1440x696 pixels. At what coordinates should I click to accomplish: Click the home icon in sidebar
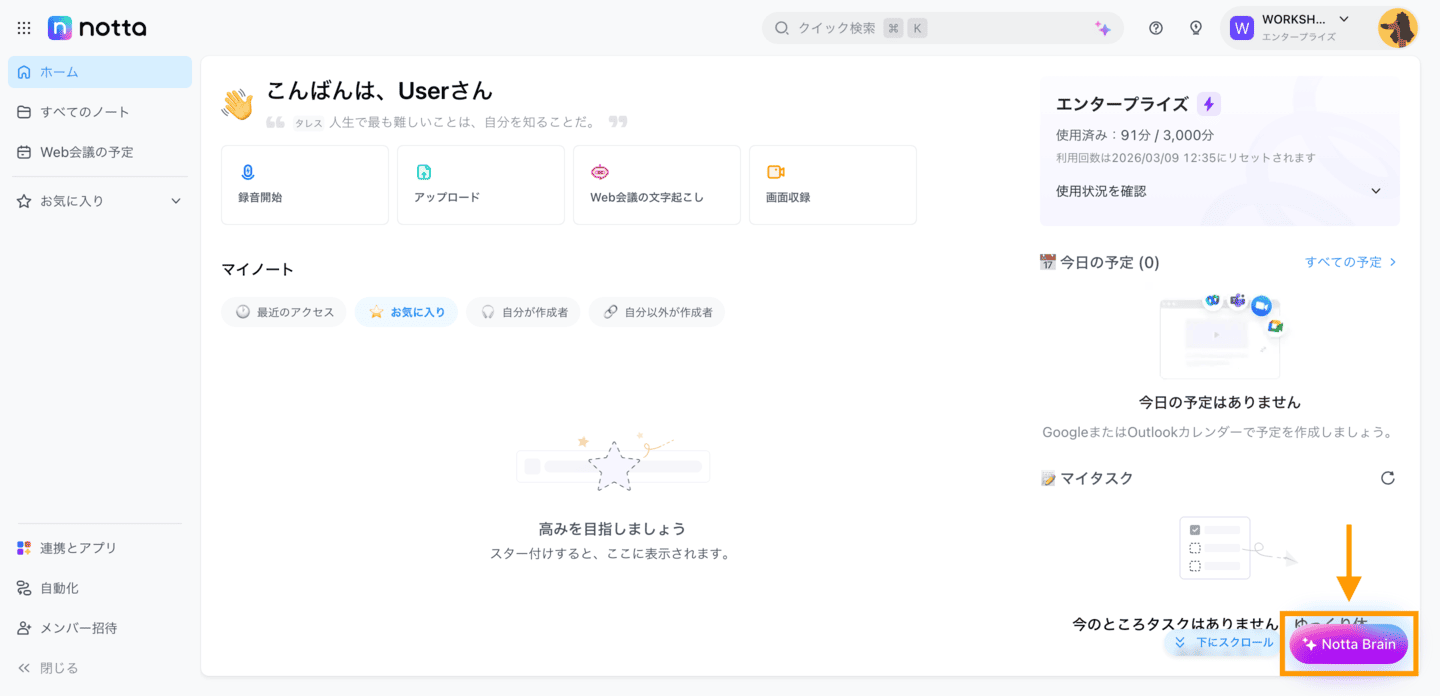tap(24, 72)
